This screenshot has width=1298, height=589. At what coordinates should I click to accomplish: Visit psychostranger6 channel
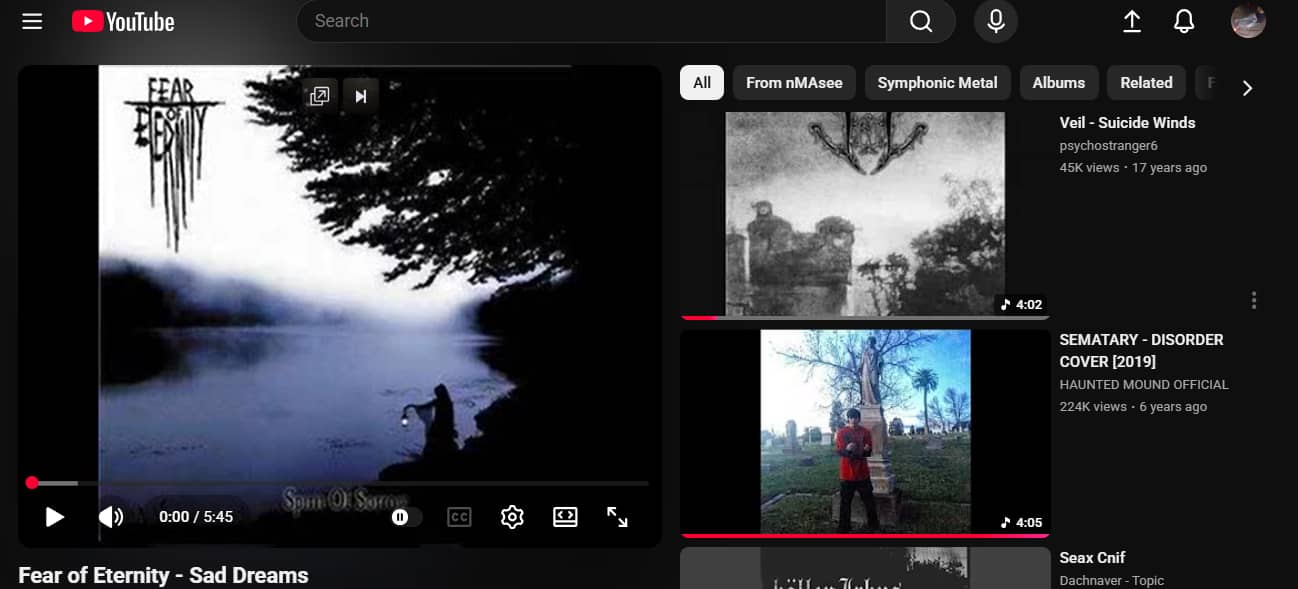coord(1108,146)
